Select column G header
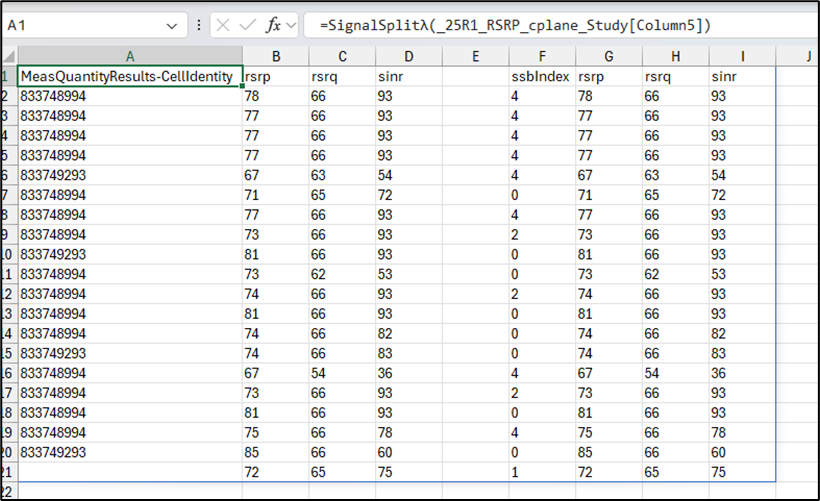The height and width of the screenshot is (501, 820). (x=609, y=56)
